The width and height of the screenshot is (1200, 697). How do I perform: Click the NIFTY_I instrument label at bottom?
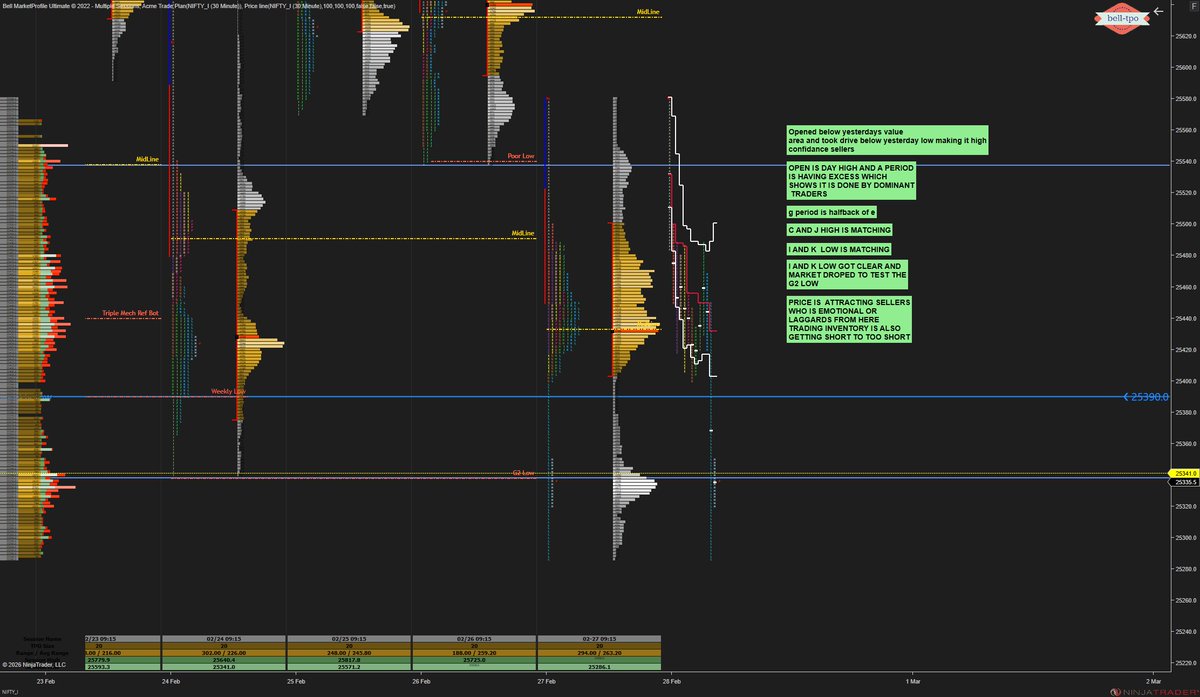coord(10,692)
